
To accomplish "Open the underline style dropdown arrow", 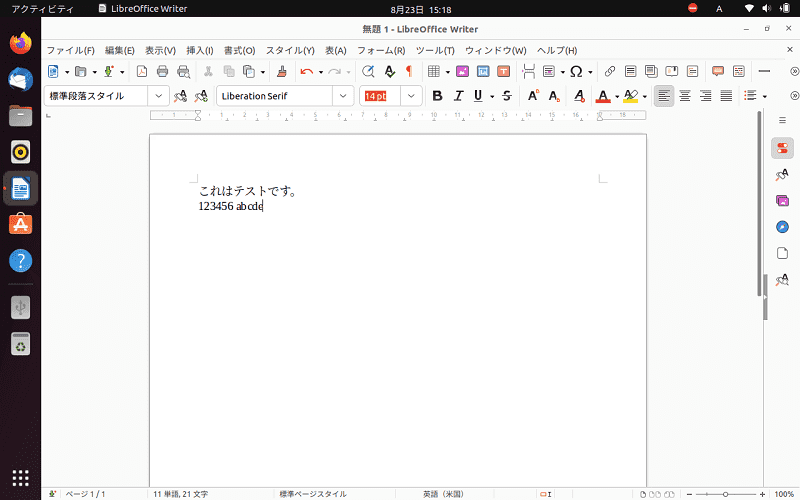I will pos(492,96).
